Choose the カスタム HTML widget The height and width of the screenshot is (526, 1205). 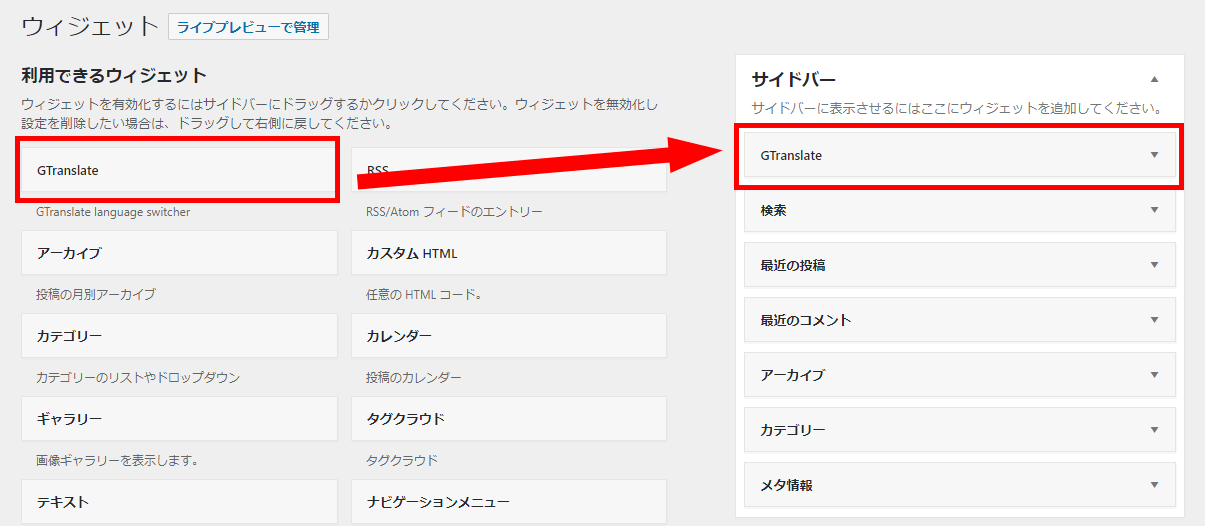tap(508, 253)
